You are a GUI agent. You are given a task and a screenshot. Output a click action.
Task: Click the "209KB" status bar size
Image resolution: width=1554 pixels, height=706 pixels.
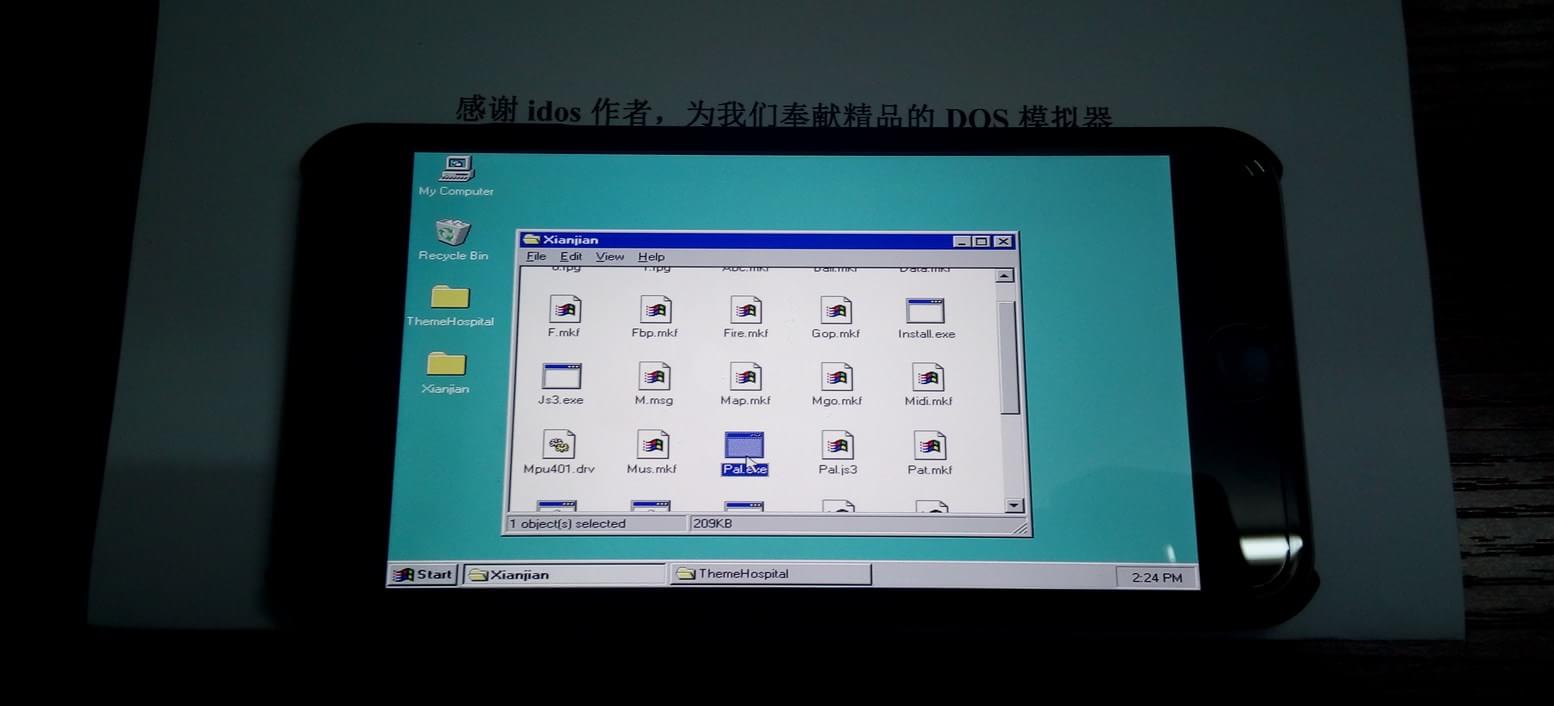pyautogui.click(x=713, y=524)
